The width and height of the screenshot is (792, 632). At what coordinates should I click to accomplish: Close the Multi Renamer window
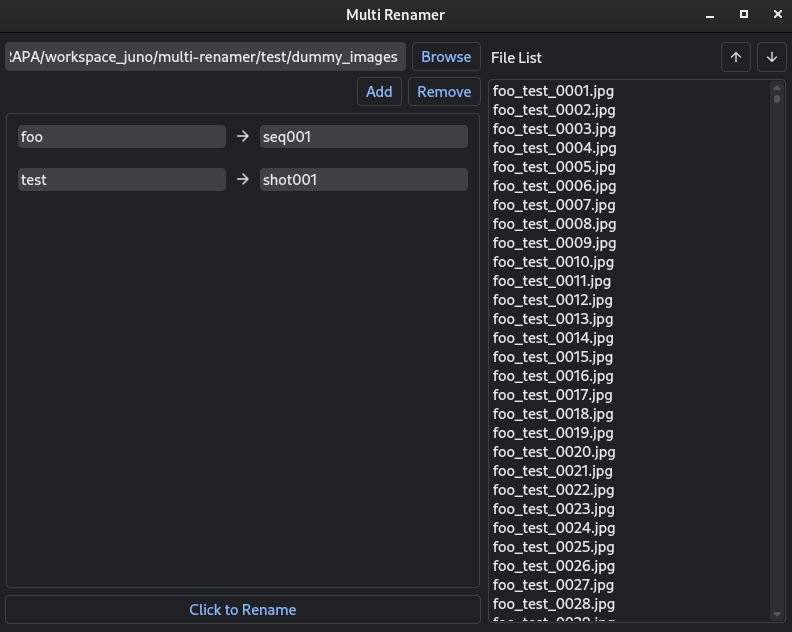point(778,15)
